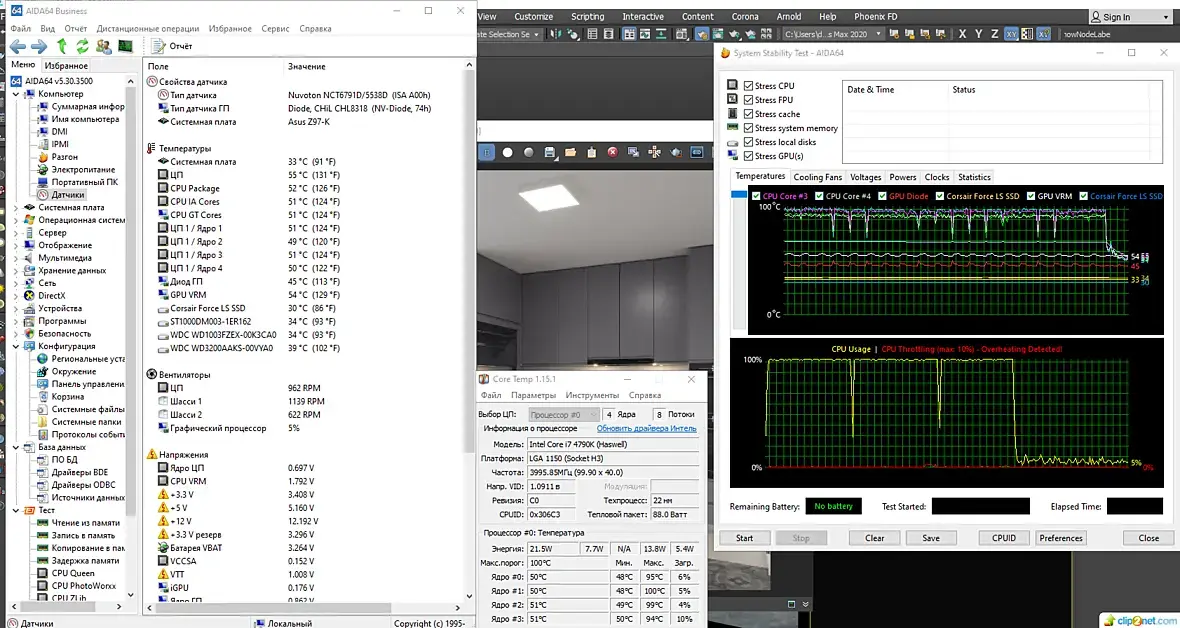This screenshot has width=1180, height=628.
Task: Disable the GPU Diode graph checkbox
Action: point(882,196)
